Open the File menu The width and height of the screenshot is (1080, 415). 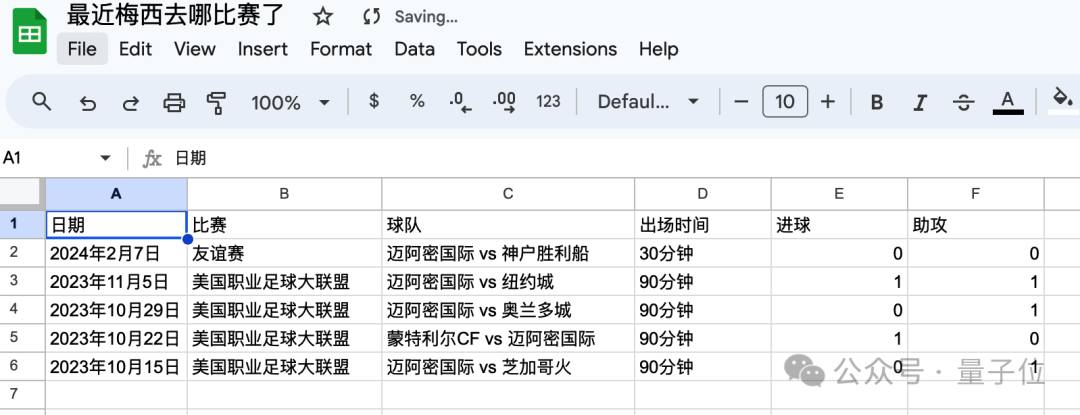pos(82,49)
